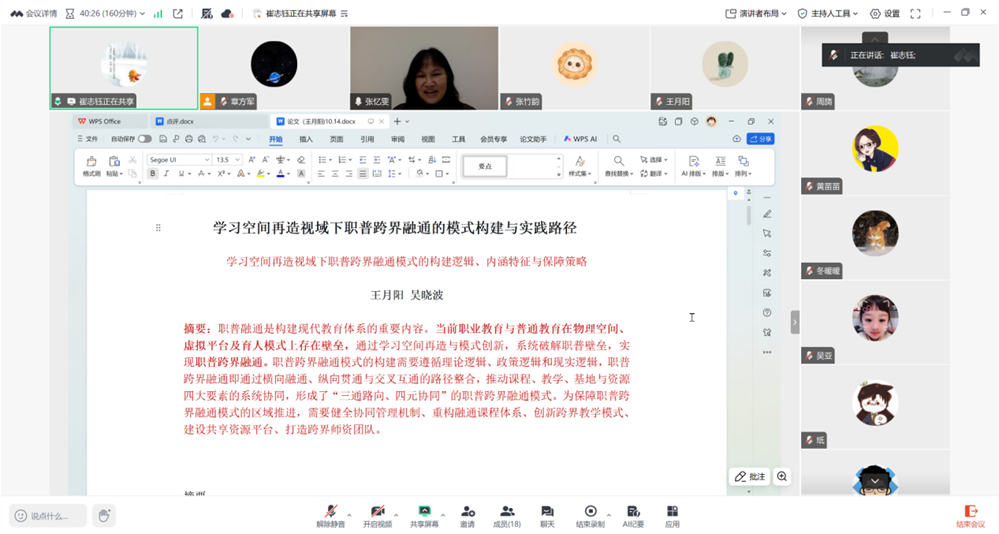Image resolution: width=999 pixels, height=534 pixels.
Task: Toggle Italic formatting button
Action: point(166,173)
